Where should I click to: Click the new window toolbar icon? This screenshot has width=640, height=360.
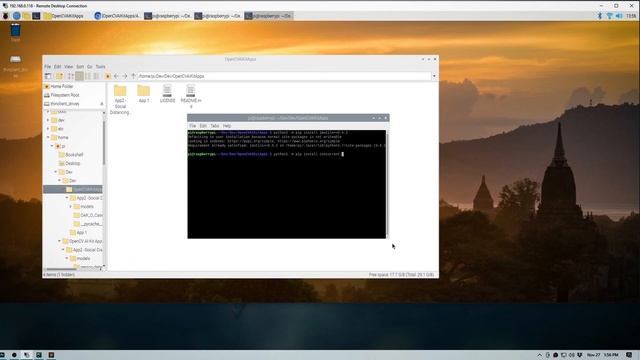(48, 76)
